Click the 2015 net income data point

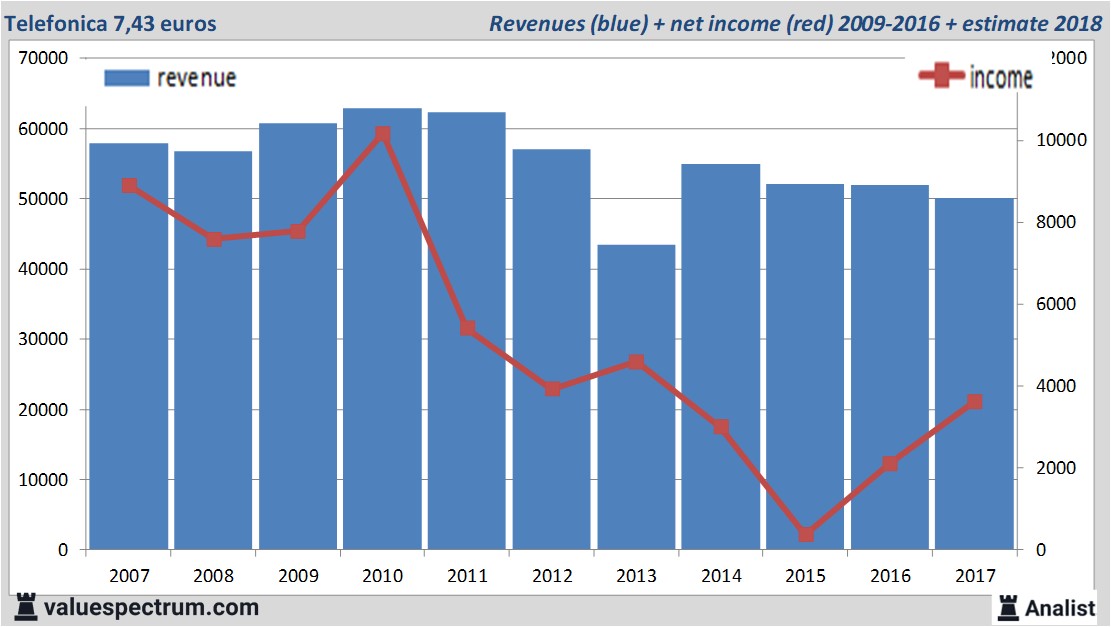tap(806, 535)
